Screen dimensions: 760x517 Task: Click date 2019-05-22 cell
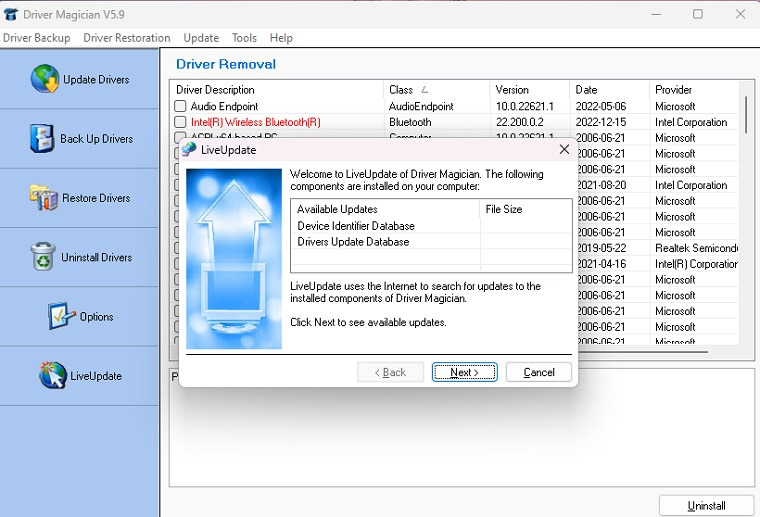point(601,248)
